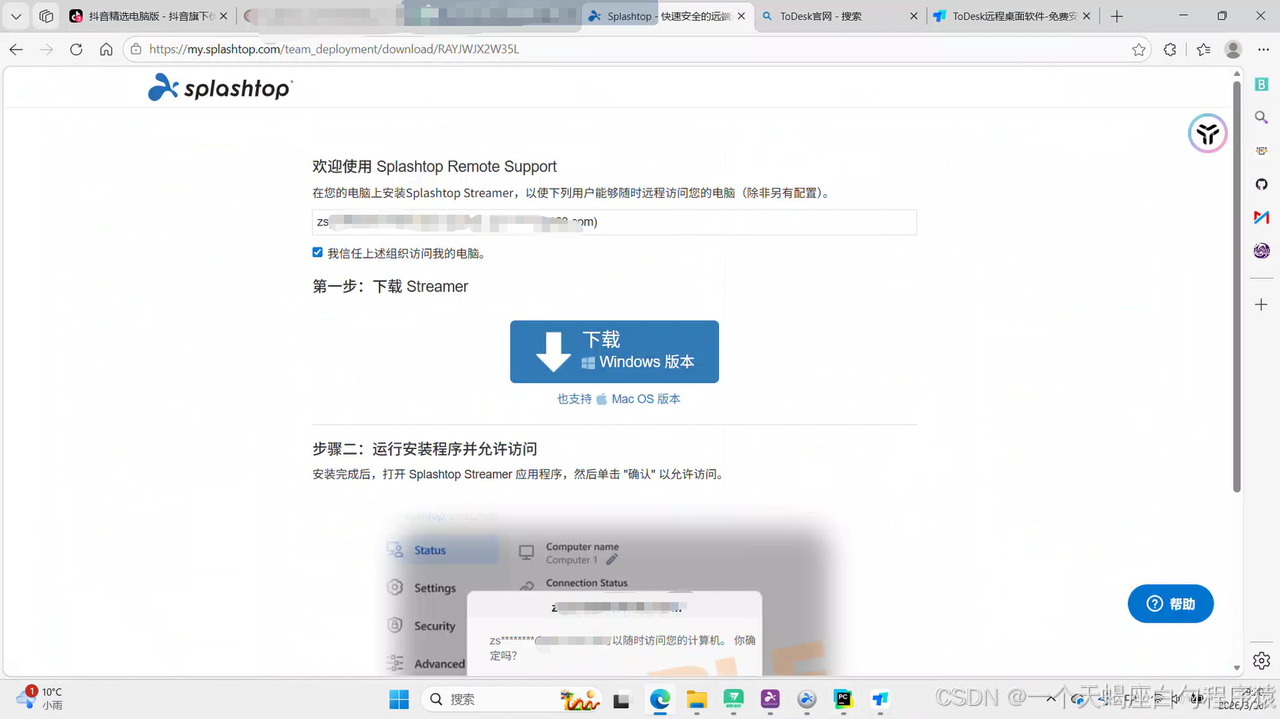Open the Gmail icon in Edge sidebar
The width and height of the screenshot is (1280, 719).
pos(1261,217)
